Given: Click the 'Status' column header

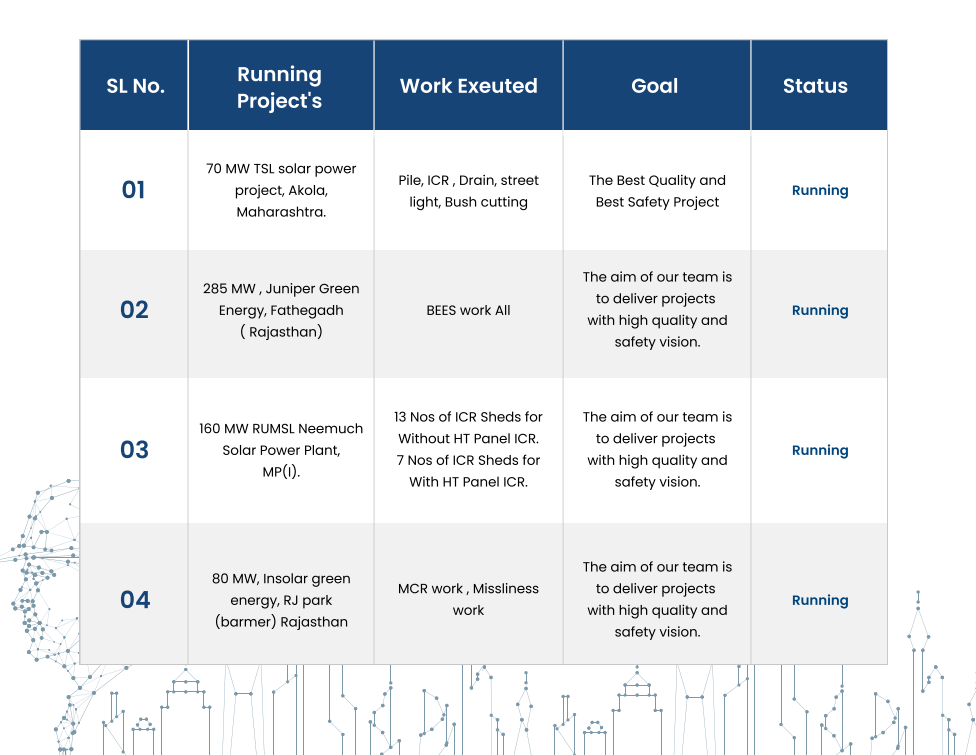Looking at the screenshot, I should [815, 86].
